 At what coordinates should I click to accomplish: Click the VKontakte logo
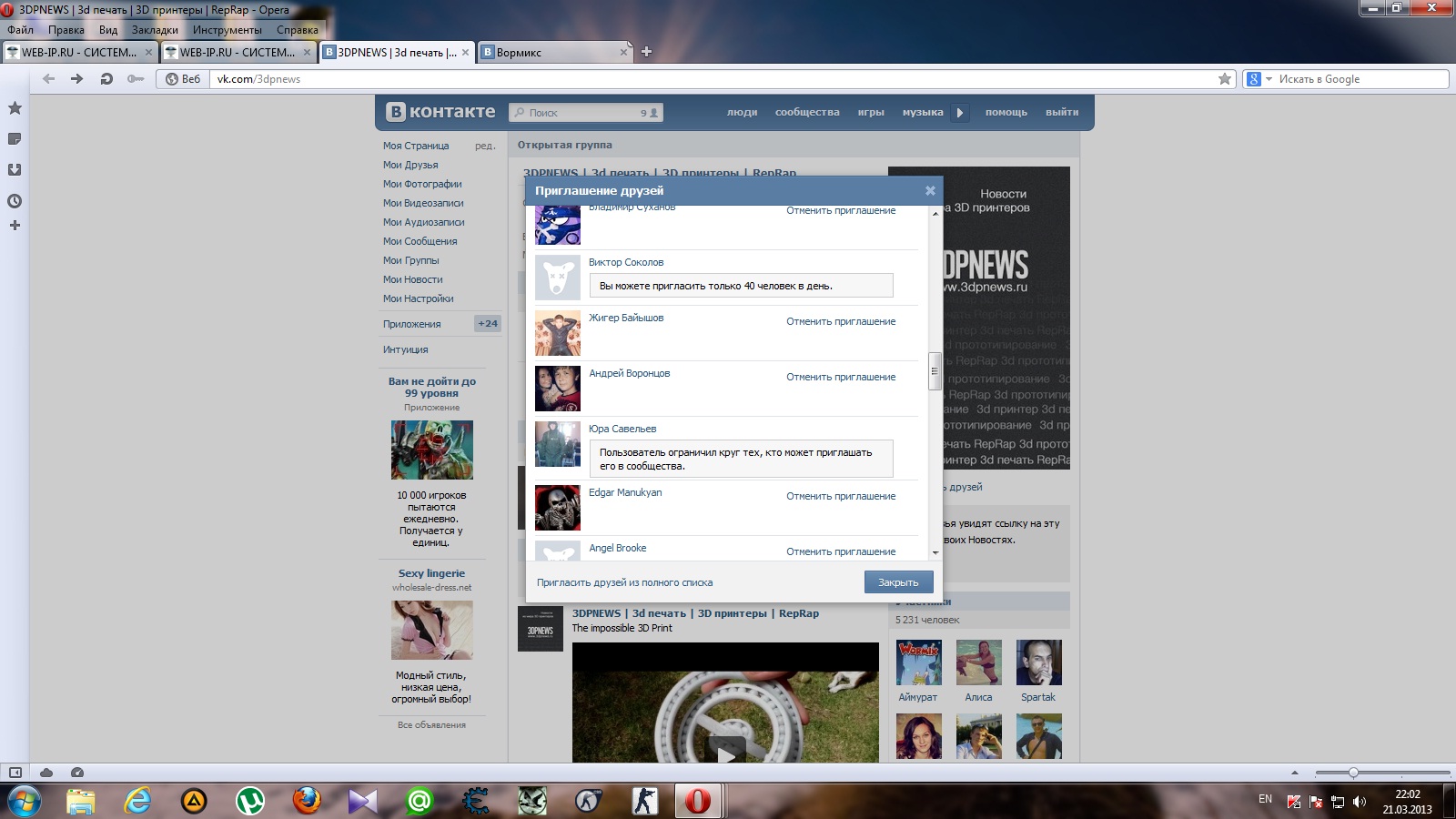pos(440,112)
